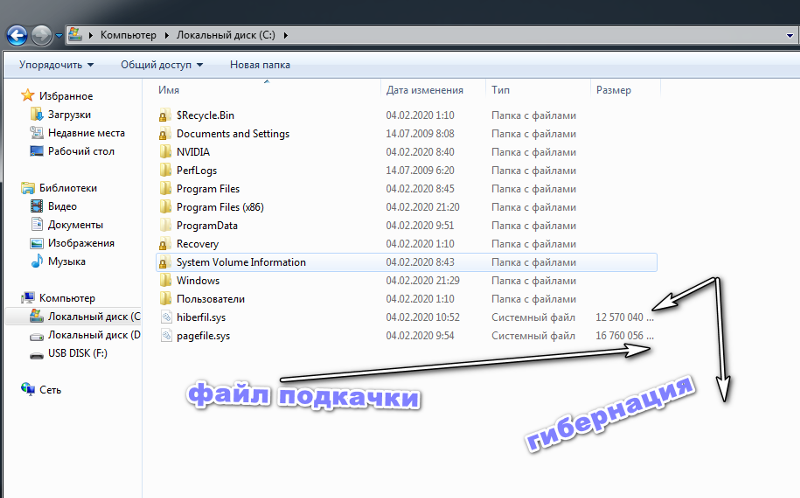Click the Program Files (x86) folder icon
The width and height of the screenshot is (800, 498).
click(164, 207)
